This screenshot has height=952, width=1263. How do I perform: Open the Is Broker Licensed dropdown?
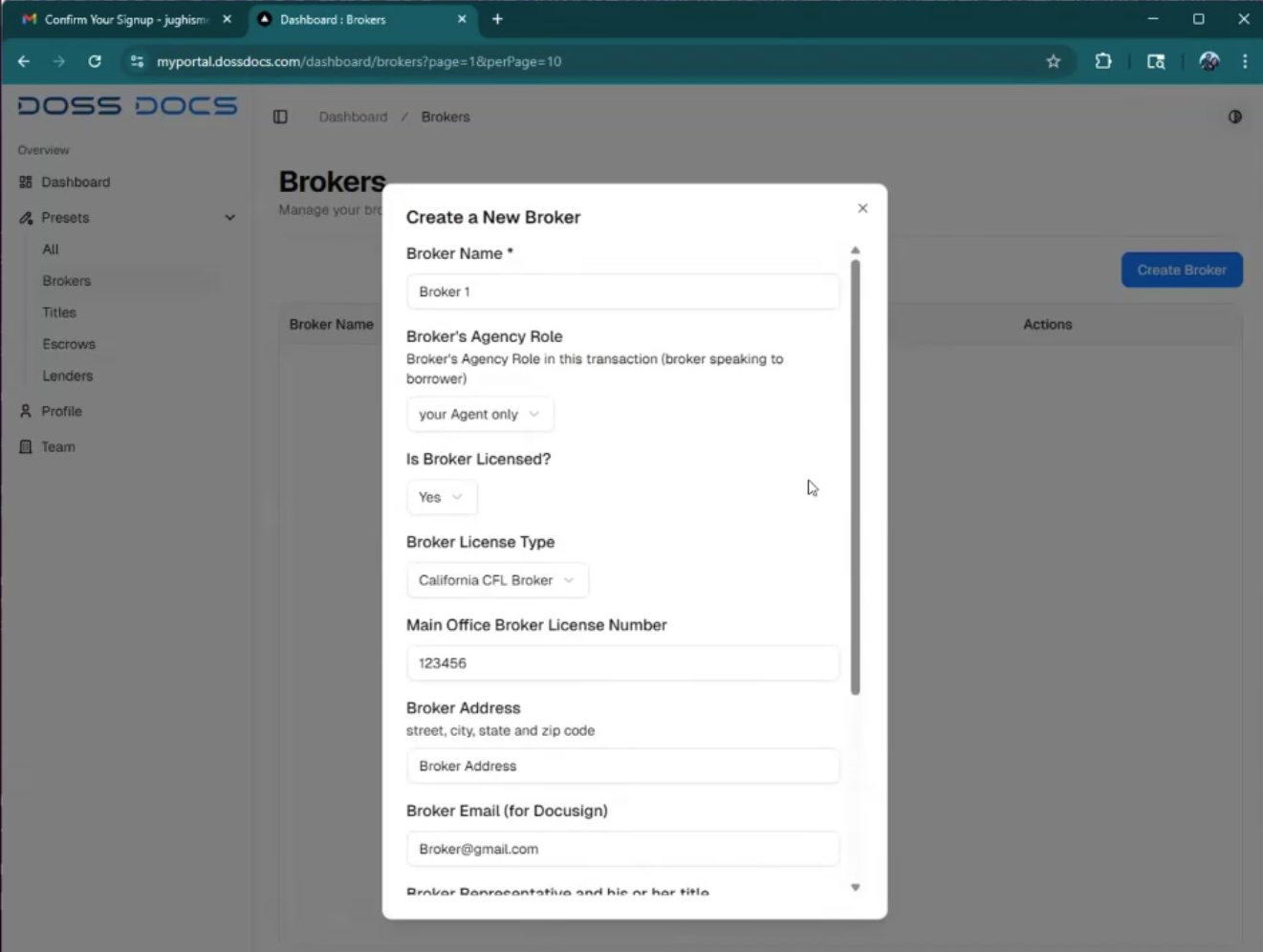click(x=441, y=497)
